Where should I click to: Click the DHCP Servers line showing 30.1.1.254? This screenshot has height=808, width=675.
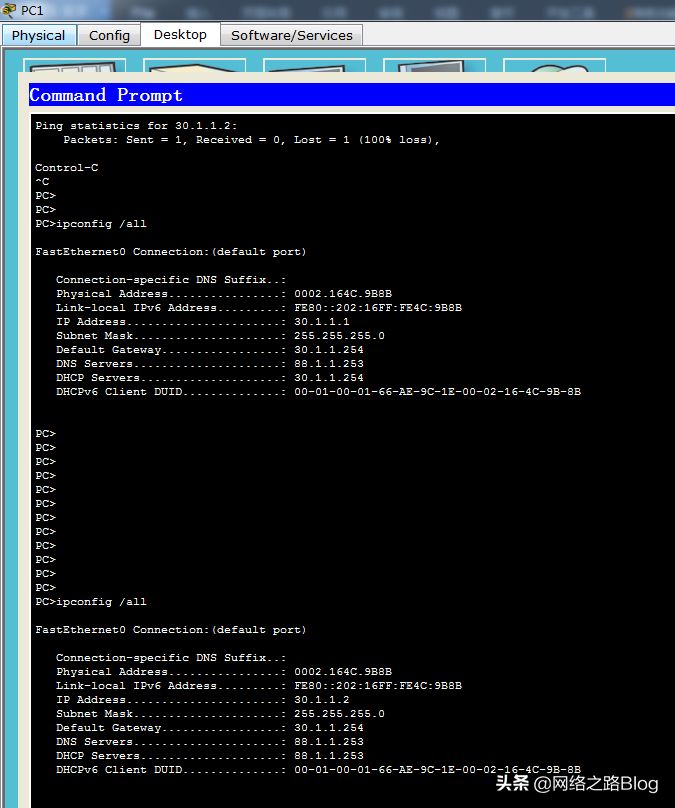click(x=210, y=378)
